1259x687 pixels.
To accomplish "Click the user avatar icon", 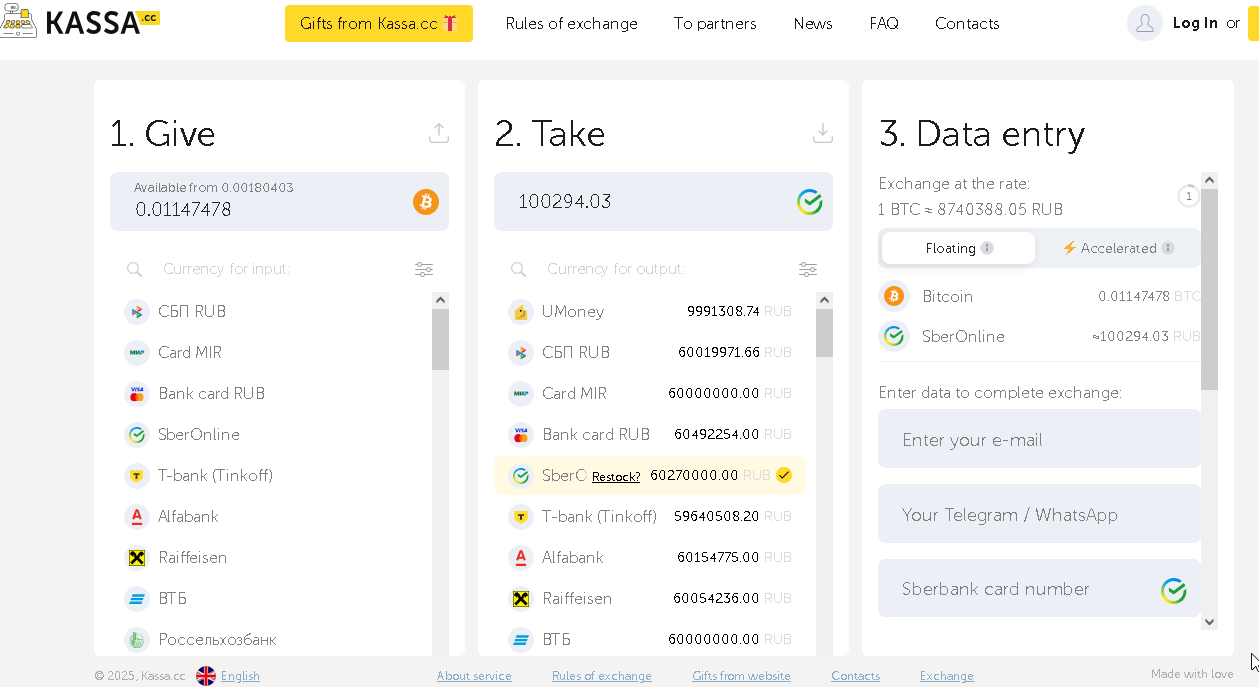I will tap(1144, 23).
